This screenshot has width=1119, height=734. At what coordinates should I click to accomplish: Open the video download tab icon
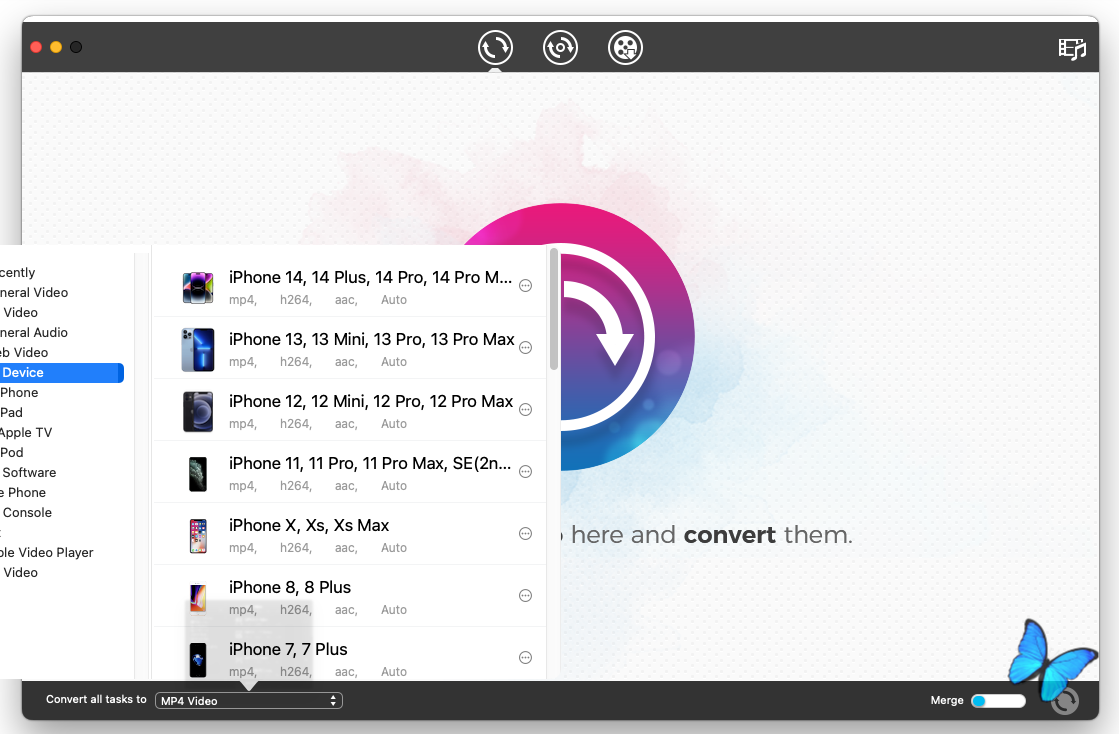[x=560, y=48]
